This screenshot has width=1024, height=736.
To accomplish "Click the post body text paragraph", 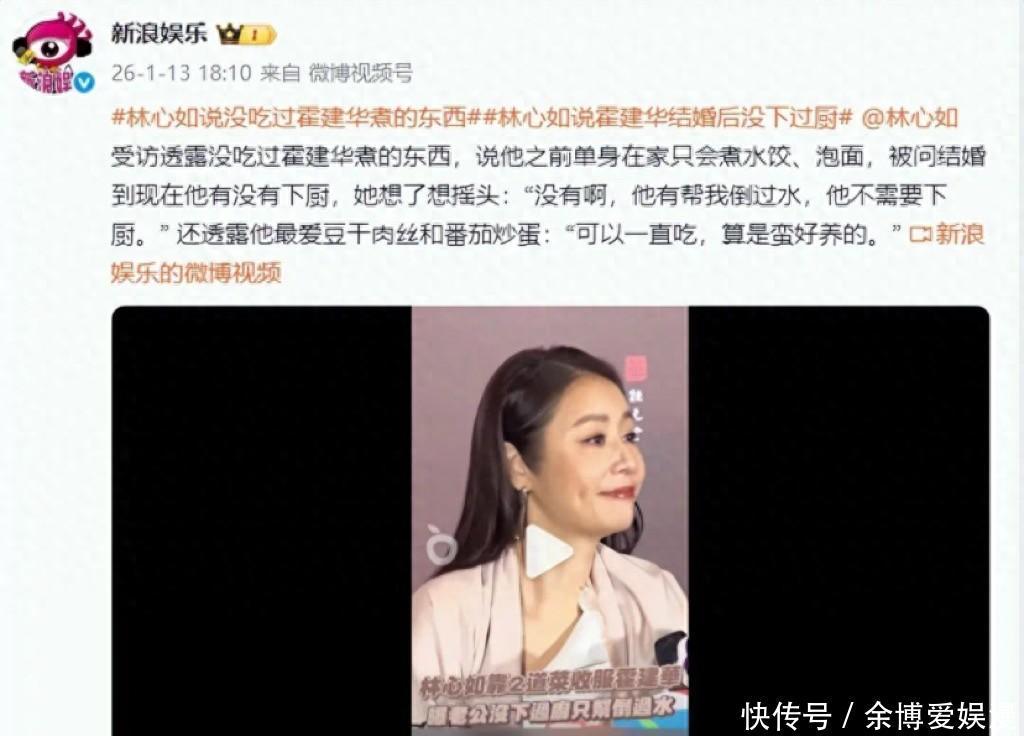I will (548, 195).
